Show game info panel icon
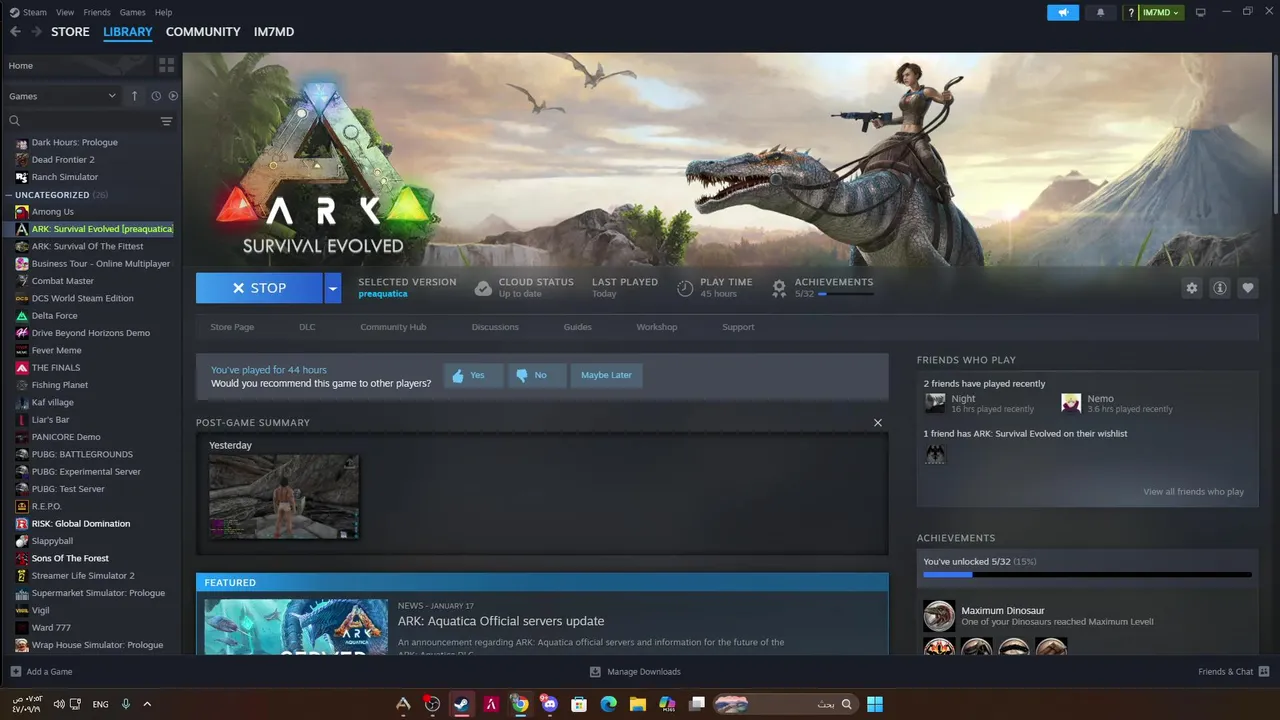The image size is (1280, 720). (1220, 288)
